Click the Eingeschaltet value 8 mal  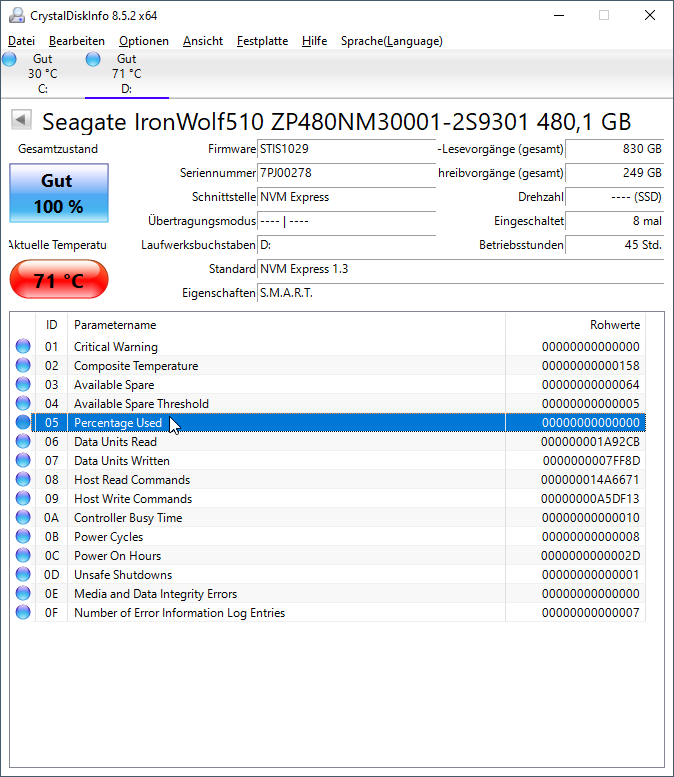(615, 221)
